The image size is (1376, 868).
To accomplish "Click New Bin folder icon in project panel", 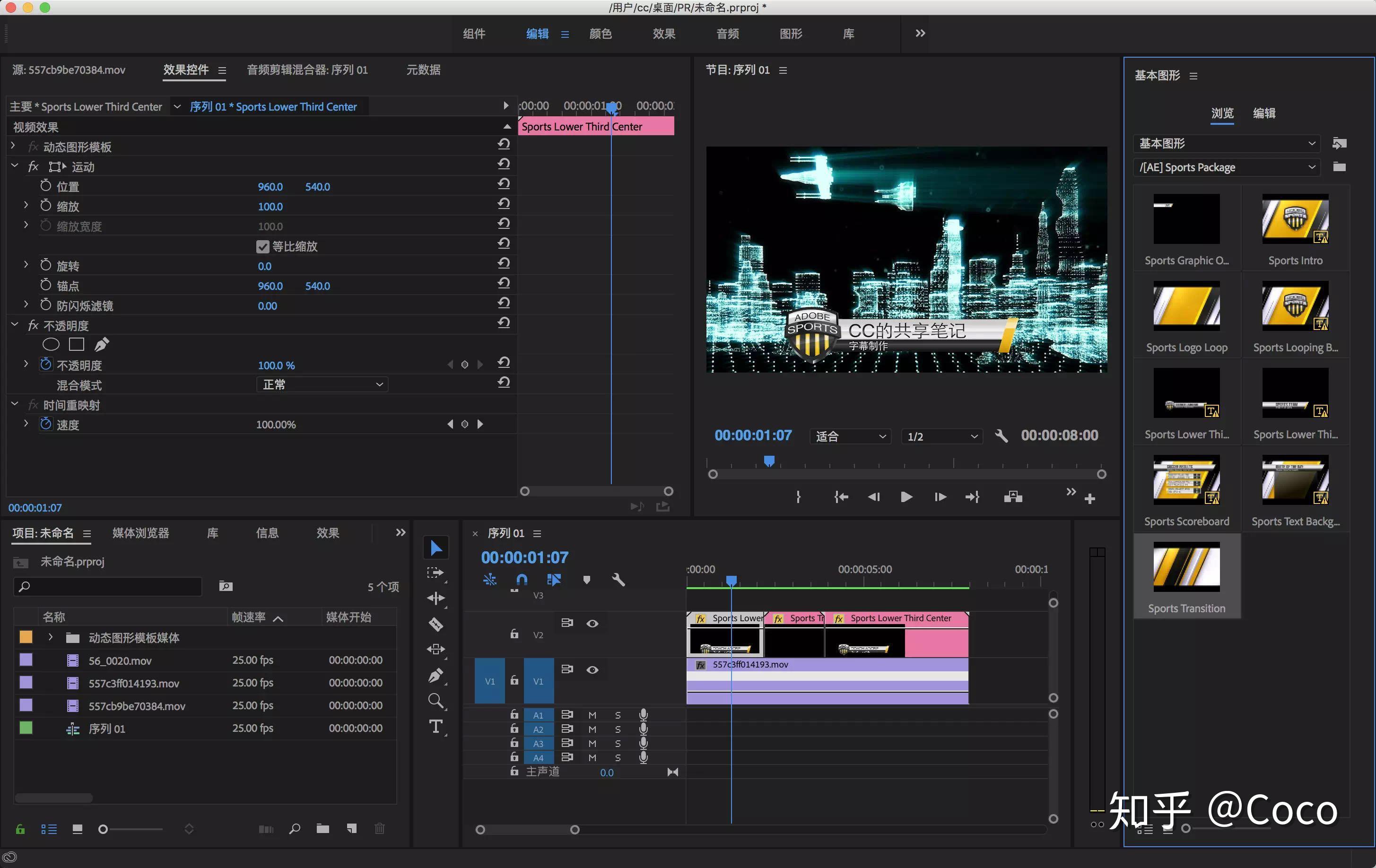I will click(x=323, y=829).
